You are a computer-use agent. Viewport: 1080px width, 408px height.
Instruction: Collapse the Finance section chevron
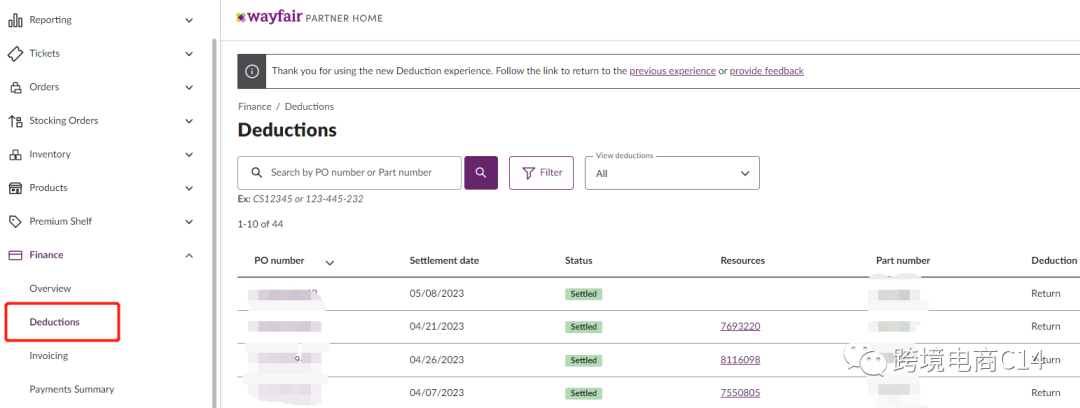[x=189, y=256]
